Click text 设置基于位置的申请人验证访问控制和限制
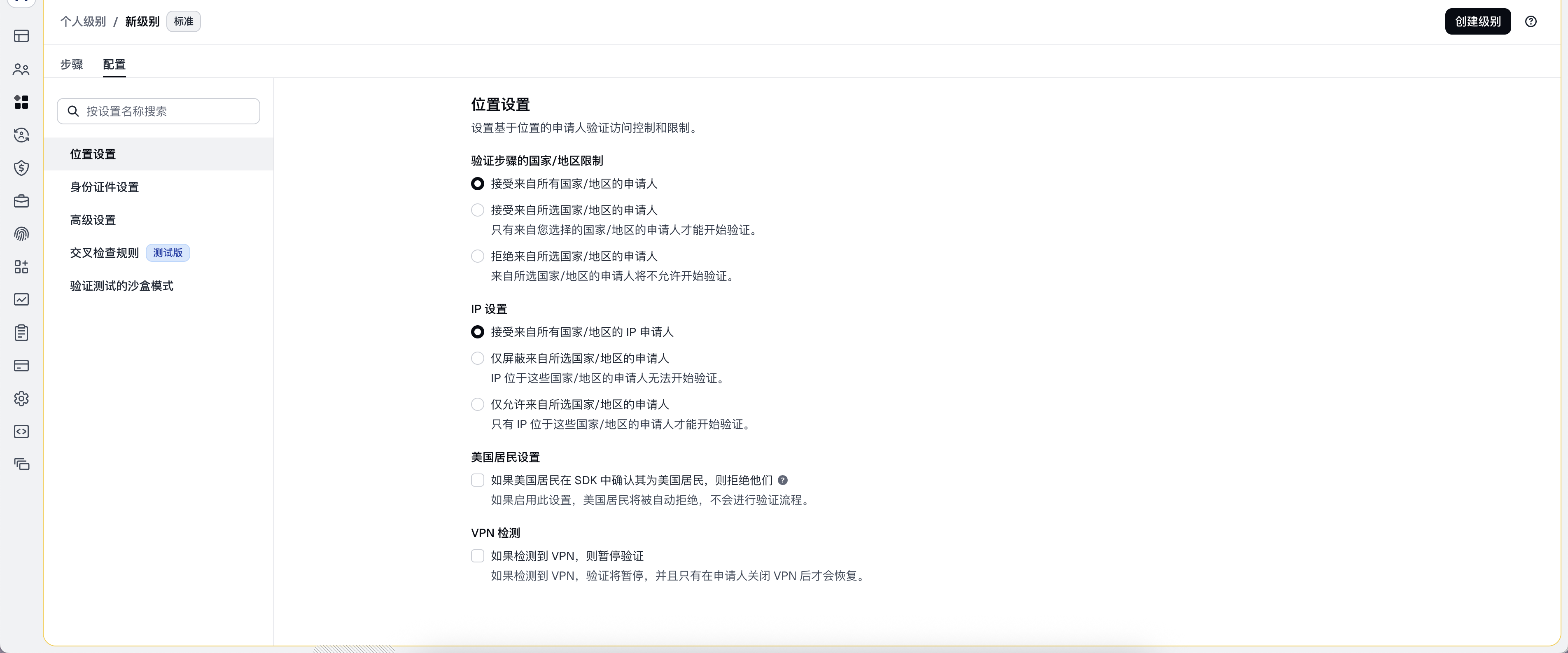This screenshot has width=1568, height=653. click(x=584, y=128)
